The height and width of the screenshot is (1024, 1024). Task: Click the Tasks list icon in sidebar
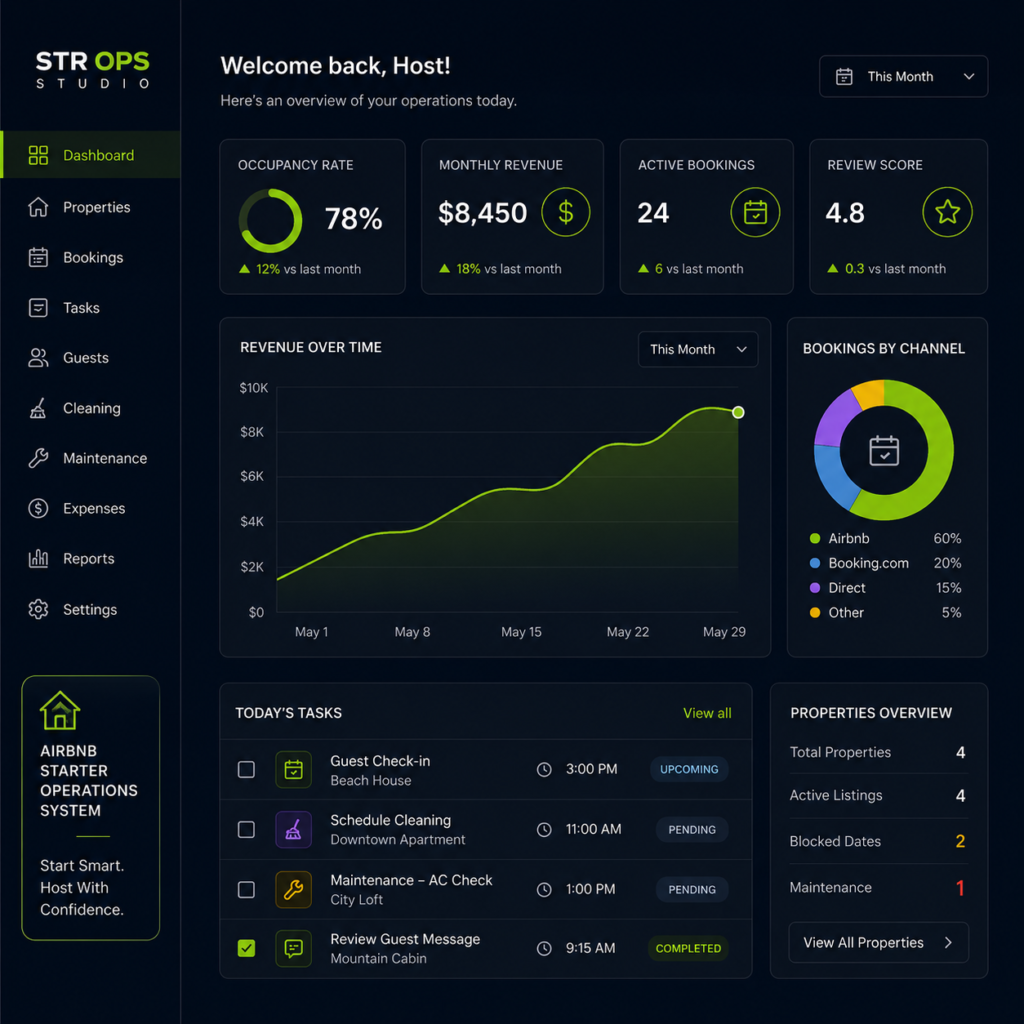[38, 308]
